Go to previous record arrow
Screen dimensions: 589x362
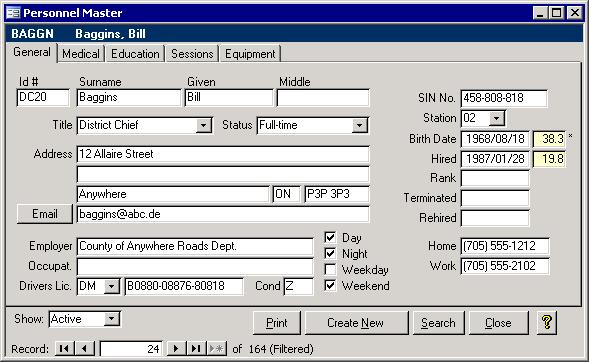click(x=85, y=348)
